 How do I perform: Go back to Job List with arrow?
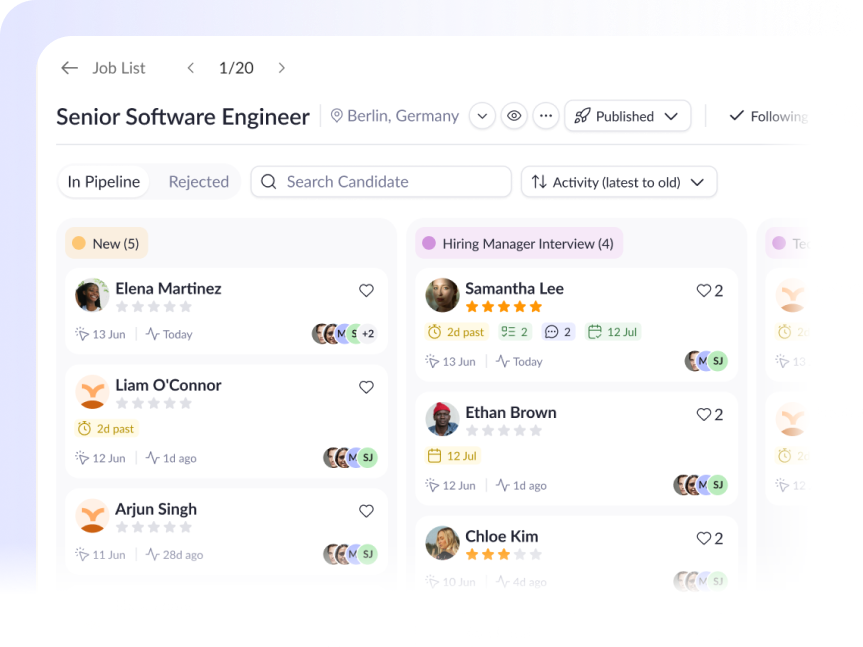[69, 68]
